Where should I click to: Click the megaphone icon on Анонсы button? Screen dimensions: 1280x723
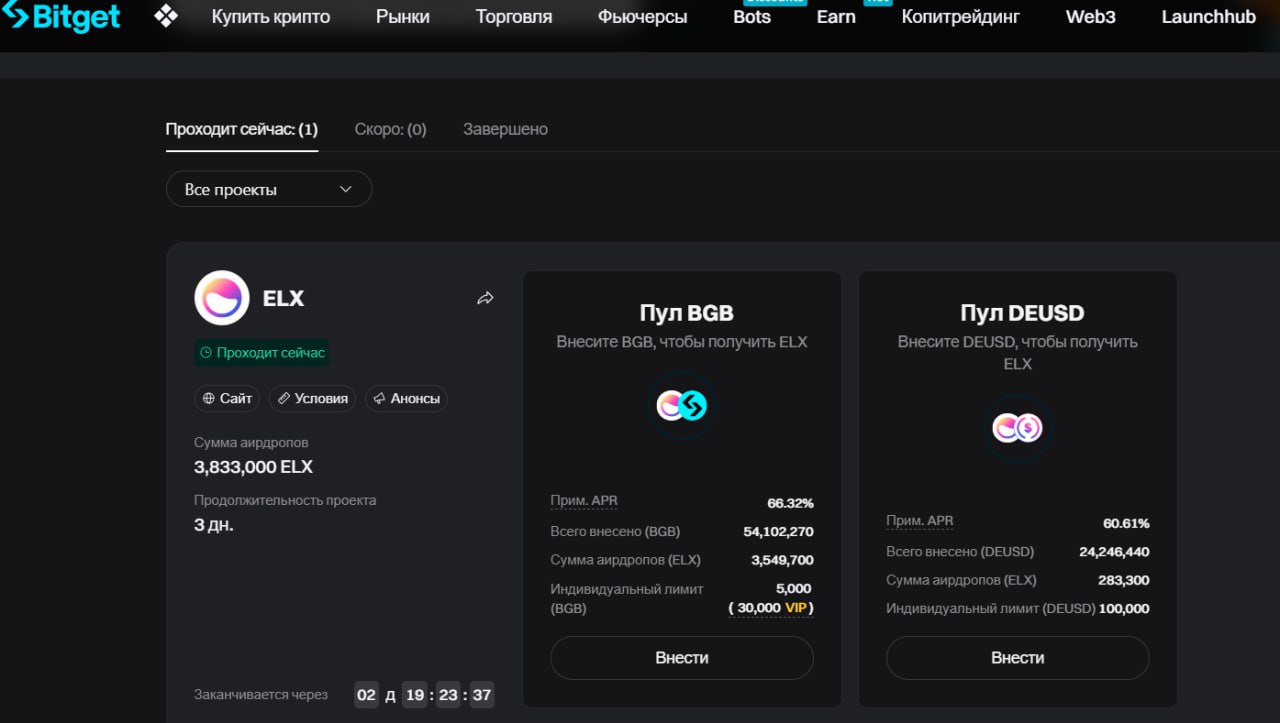[380, 398]
